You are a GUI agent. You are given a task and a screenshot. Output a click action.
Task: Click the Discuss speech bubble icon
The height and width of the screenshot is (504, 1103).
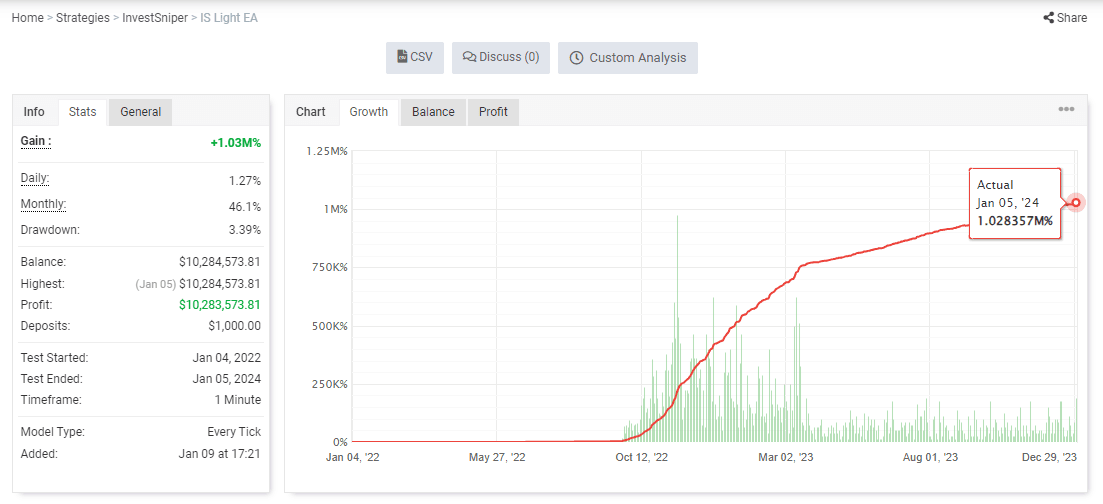click(x=468, y=57)
